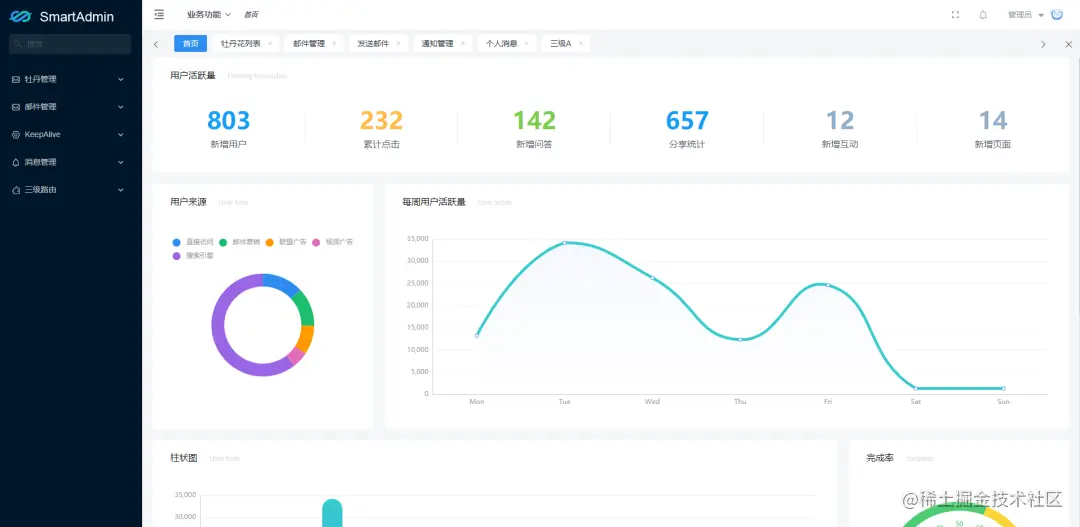1080x527 pixels.
Task: Click the Fri data point on line chart
Action: [828, 285]
